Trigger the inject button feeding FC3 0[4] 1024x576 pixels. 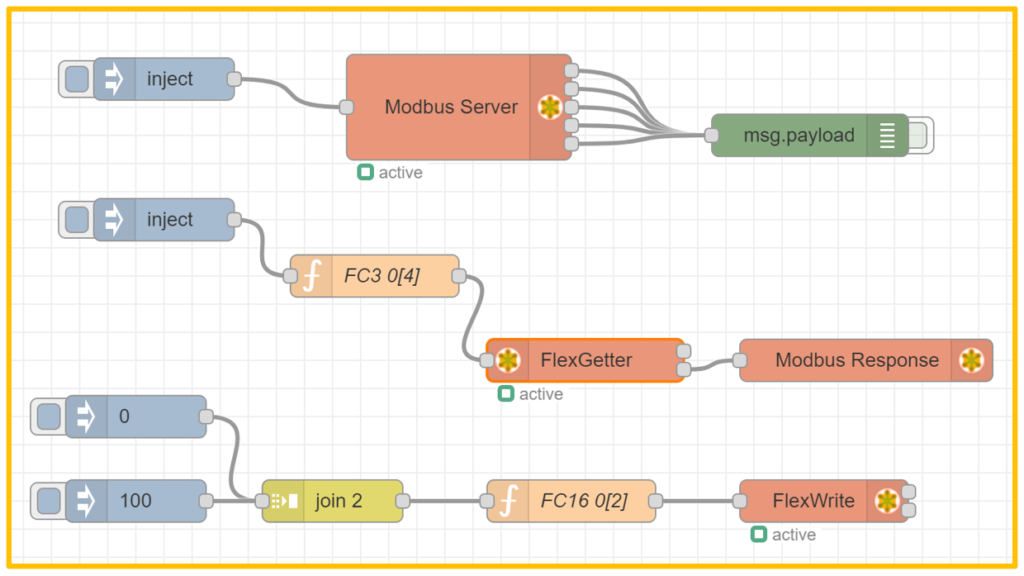coord(76,219)
